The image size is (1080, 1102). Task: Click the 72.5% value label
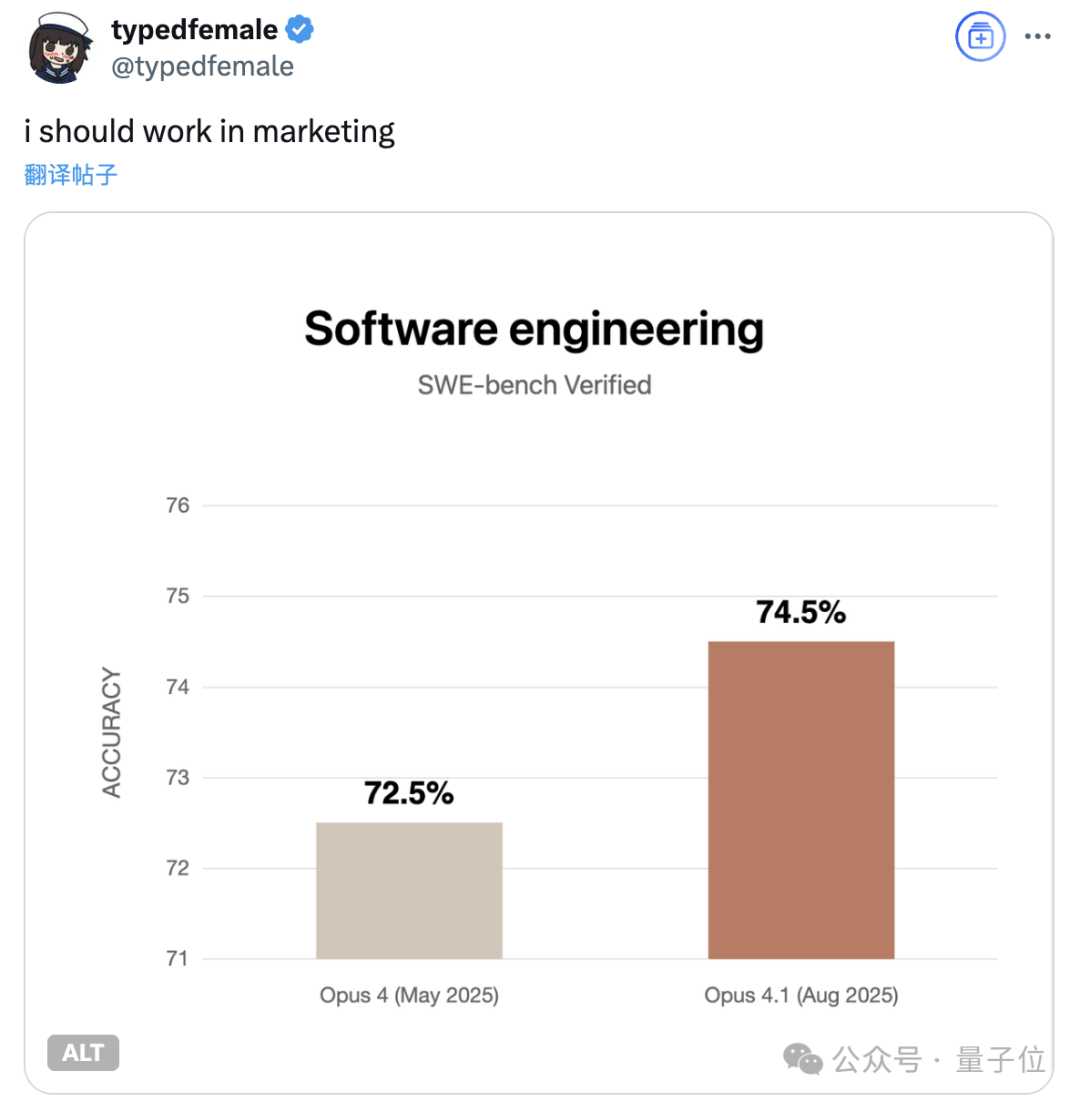[x=409, y=793]
